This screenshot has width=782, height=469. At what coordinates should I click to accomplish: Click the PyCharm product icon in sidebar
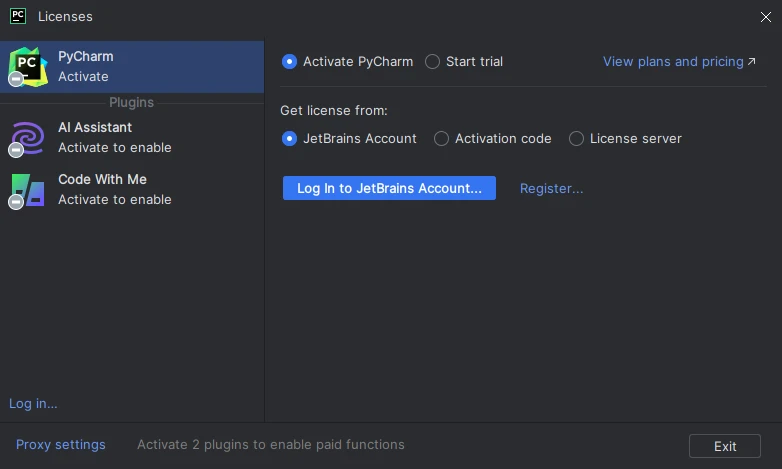pyautogui.click(x=27, y=66)
